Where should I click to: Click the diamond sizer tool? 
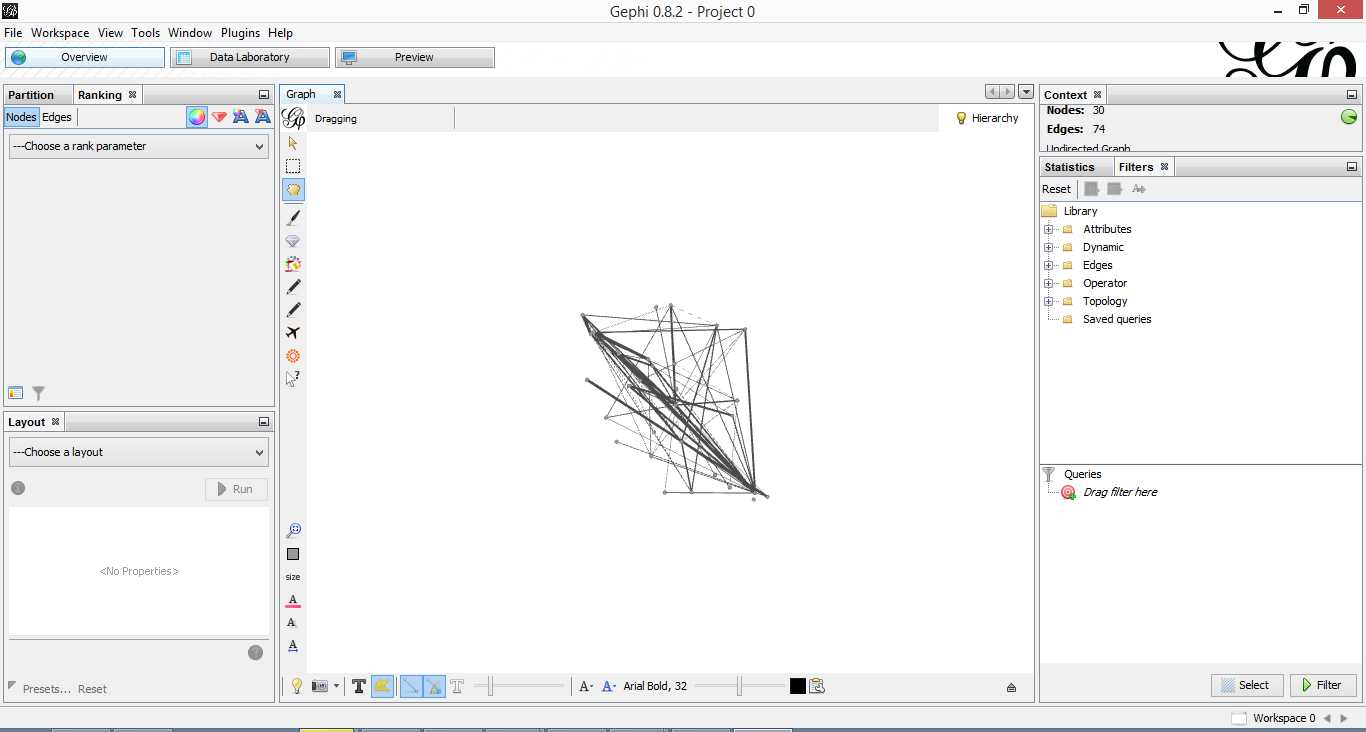pos(293,241)
